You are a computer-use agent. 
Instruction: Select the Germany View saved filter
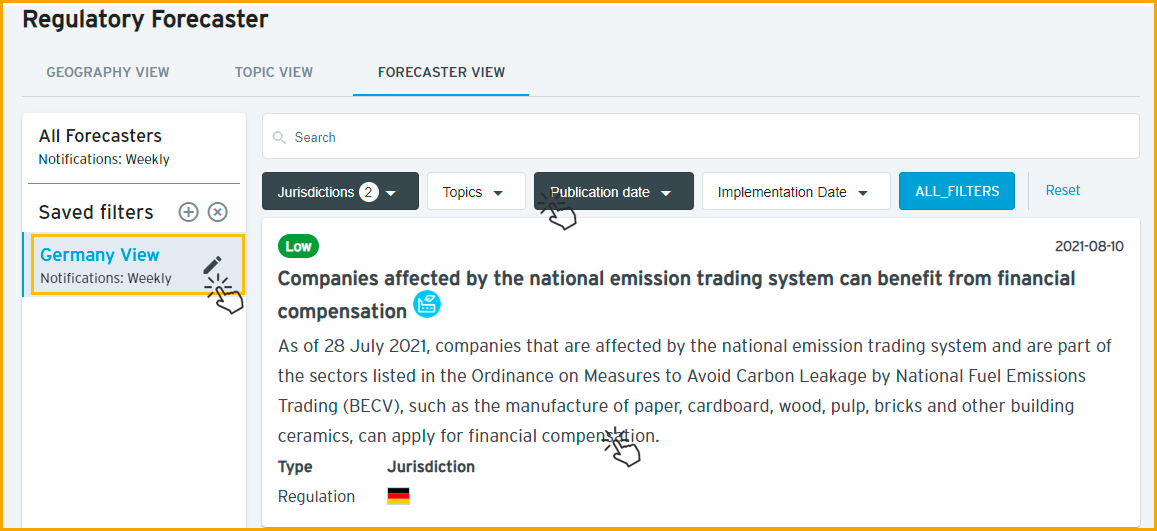133,265
